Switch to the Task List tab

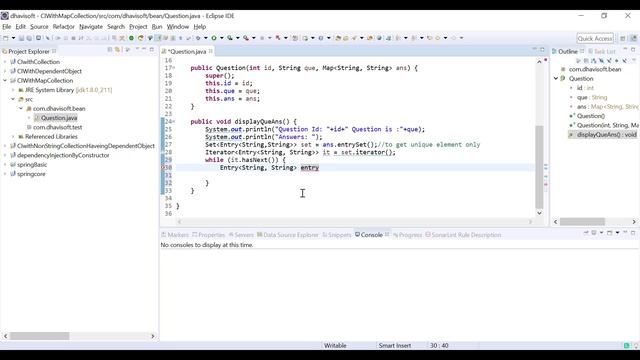(x=602, y=51)
